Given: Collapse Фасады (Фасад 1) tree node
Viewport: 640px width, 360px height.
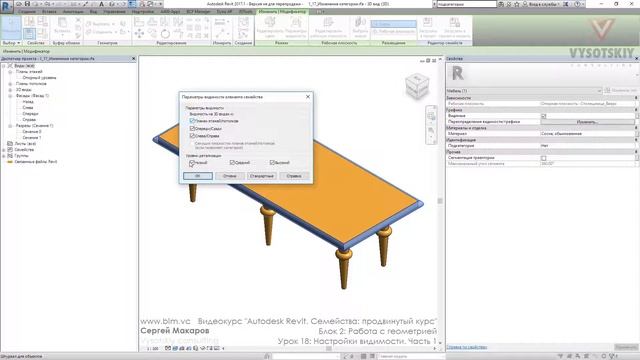Looking at the screenshot, I should [10, 96].
